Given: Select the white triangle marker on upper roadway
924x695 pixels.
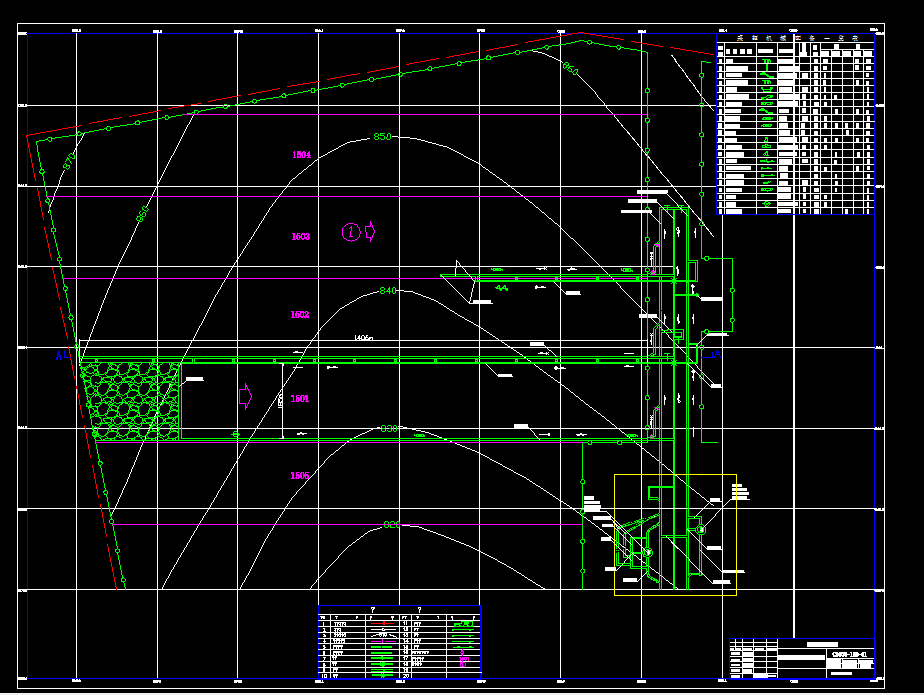Looking at the screenshot, I should pyautogui.click(x=464, y=272).
